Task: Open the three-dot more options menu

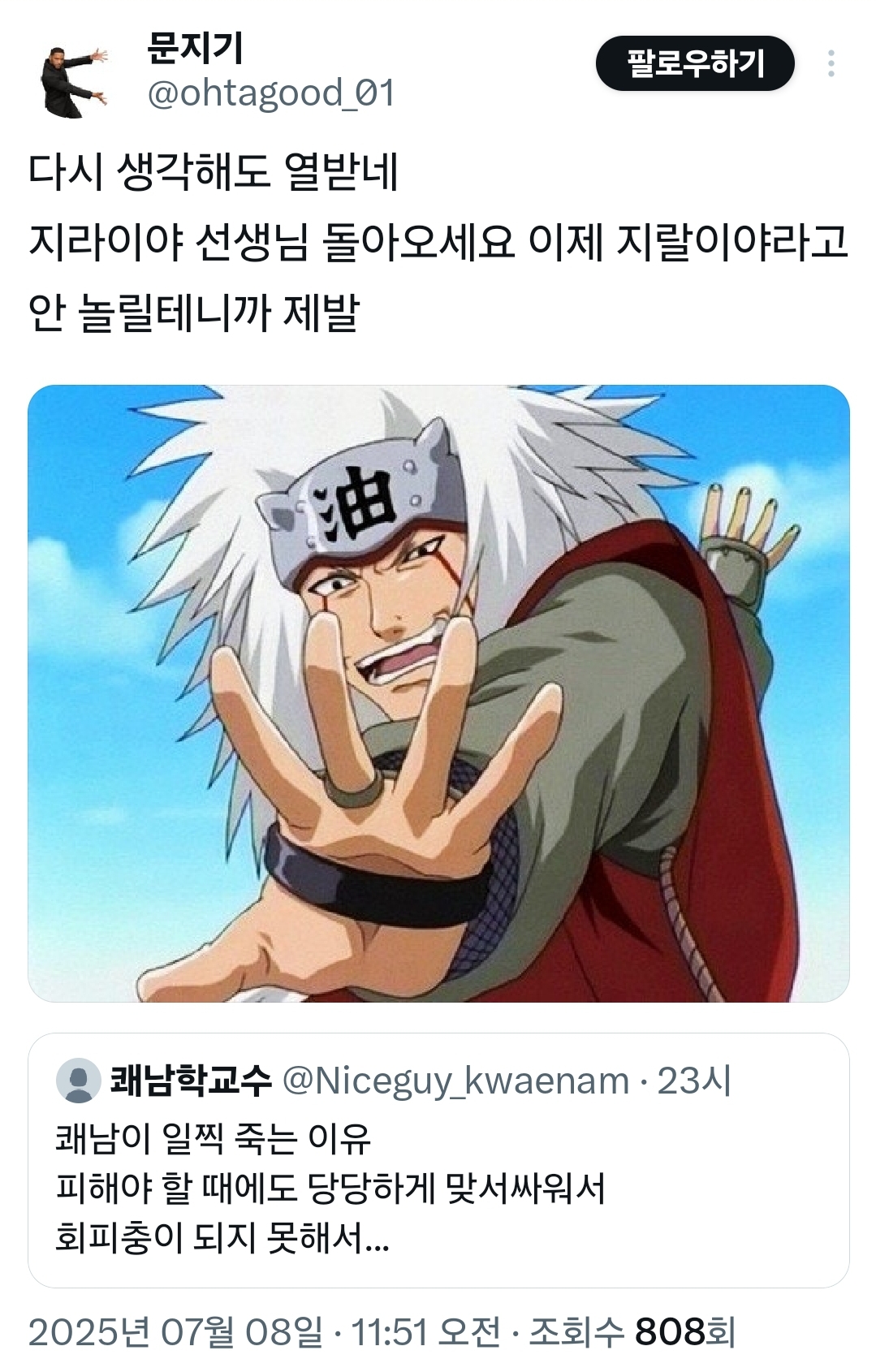Action: pos(831,63)
